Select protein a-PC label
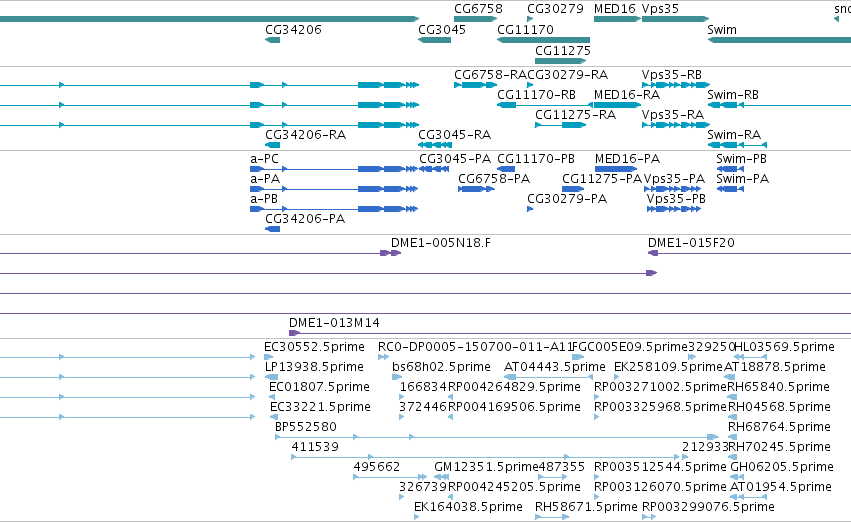Image resolution: width=851 pixels, height=522 pixels. click(264, 160)
